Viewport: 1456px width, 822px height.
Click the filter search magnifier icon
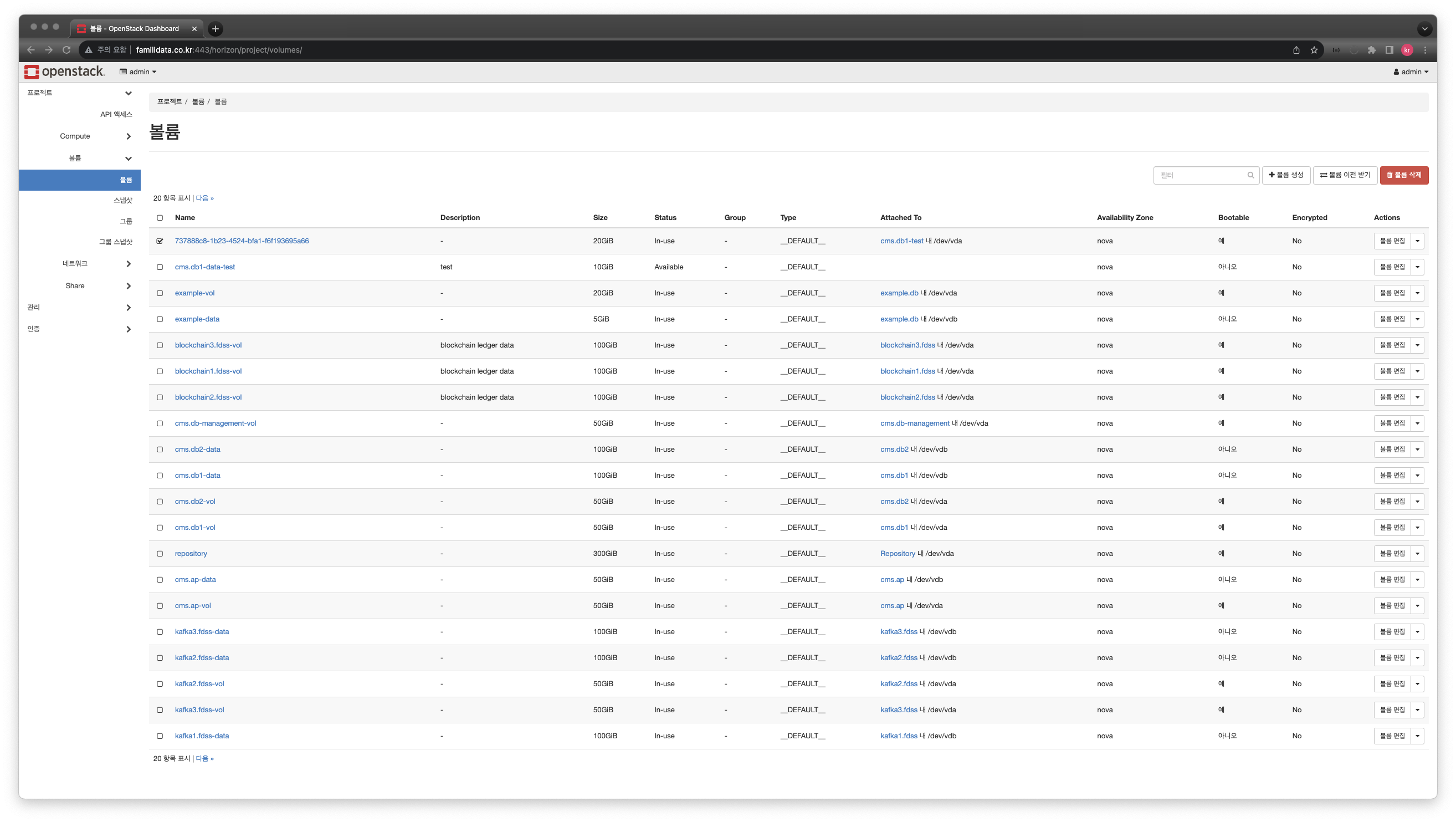(1251, 175)
